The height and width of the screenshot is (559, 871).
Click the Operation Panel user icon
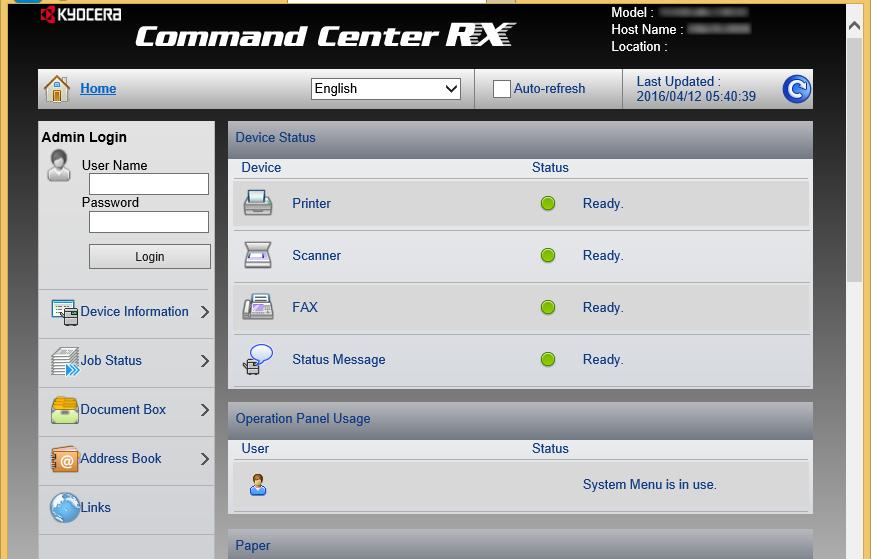[258, 485]
